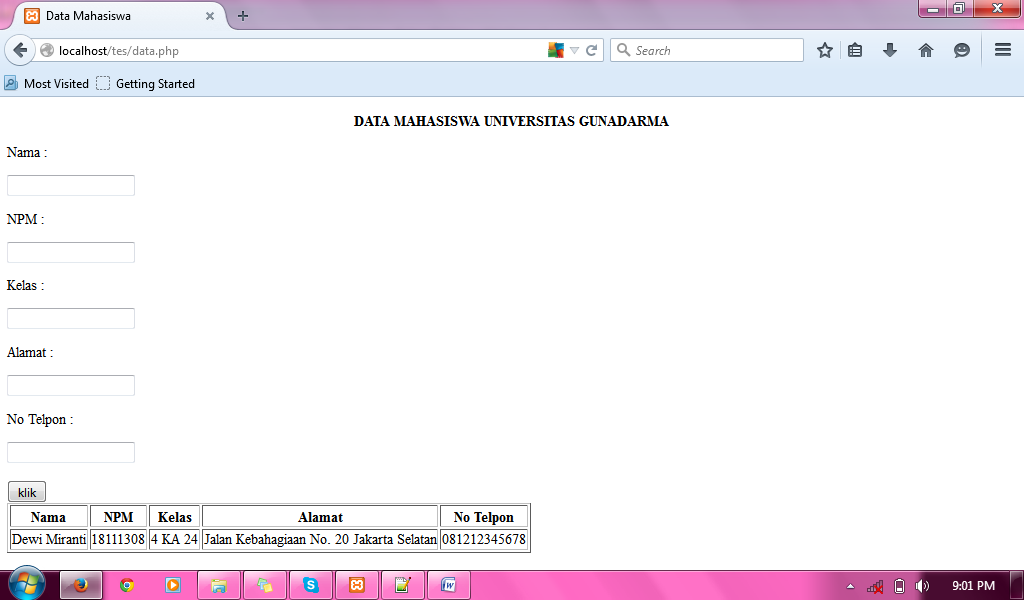The height and width of the screenshot is (600, 1024).
Task: Click the NPM input field
Action: point(71,252)
